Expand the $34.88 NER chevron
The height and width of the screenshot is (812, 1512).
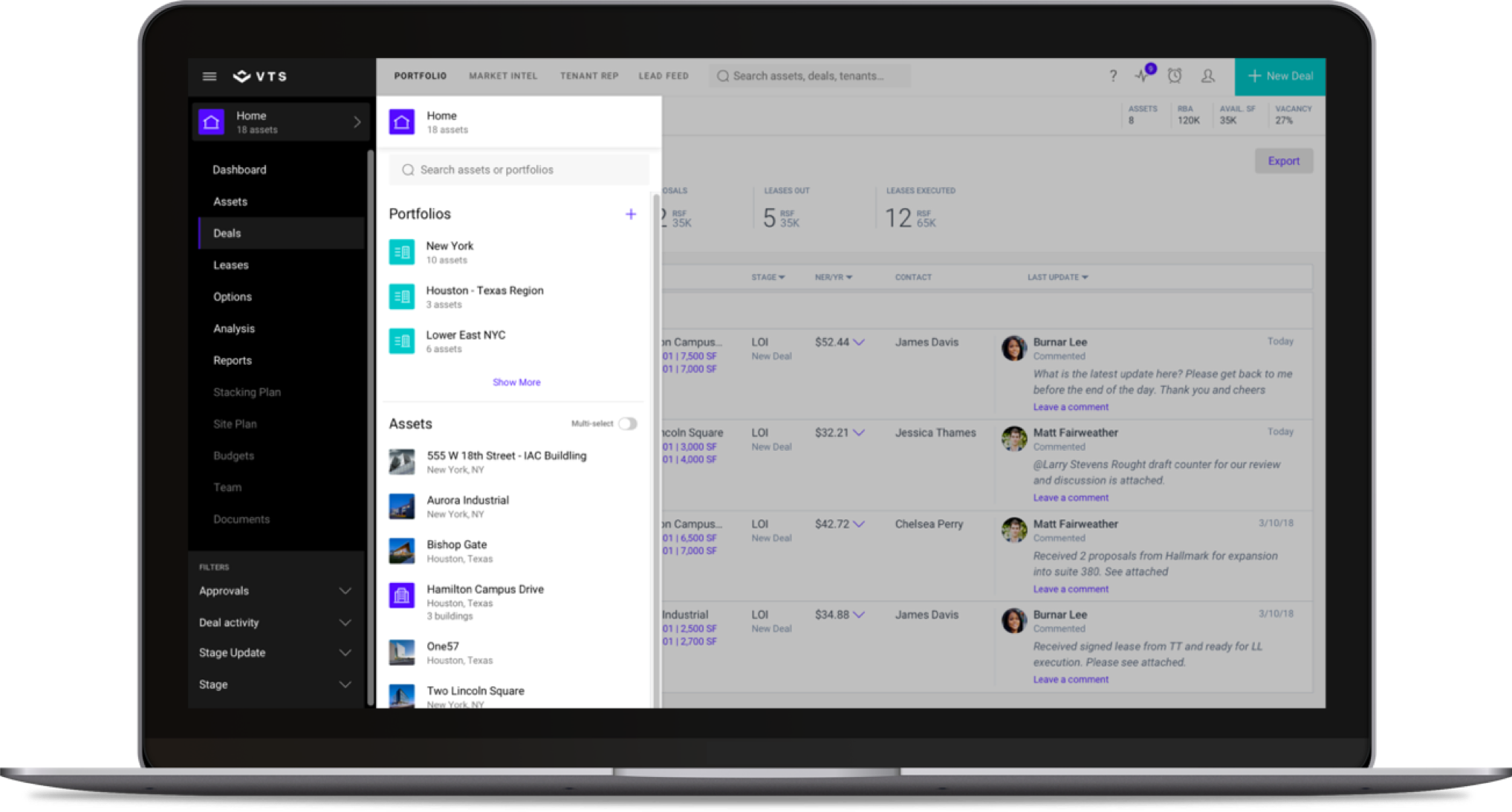(x=859, y=614)
